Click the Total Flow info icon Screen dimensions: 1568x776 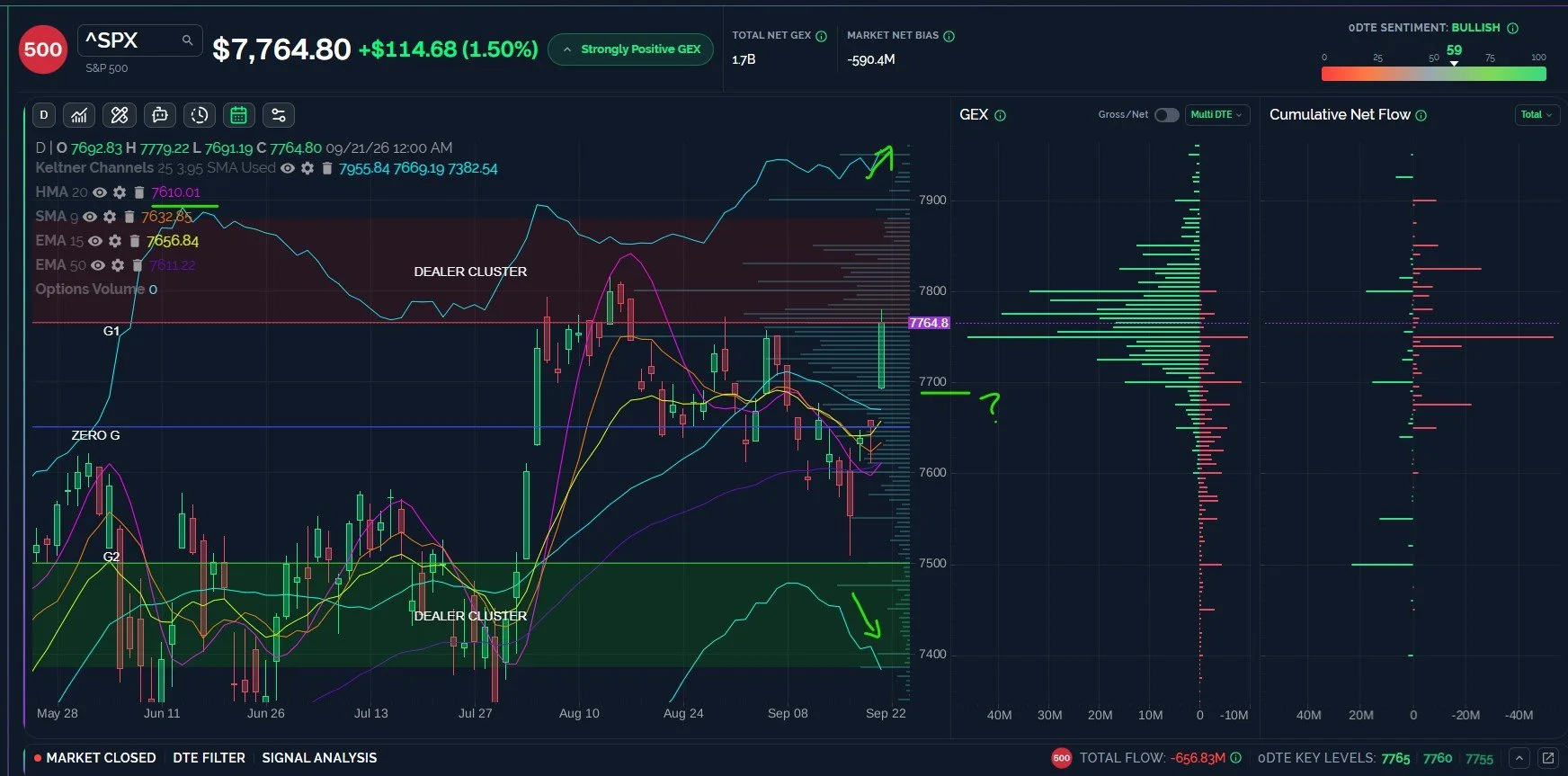pos(1235,758)
